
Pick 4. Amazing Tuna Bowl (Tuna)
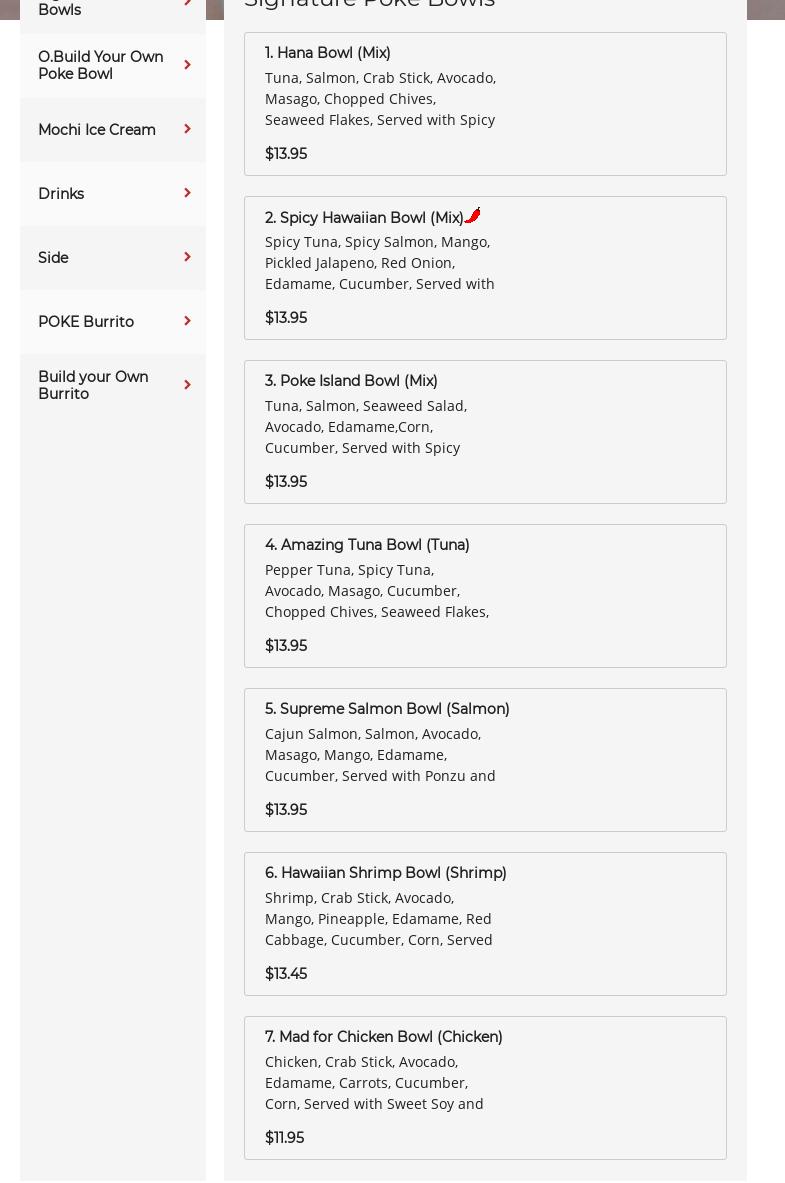pos(367,545)
